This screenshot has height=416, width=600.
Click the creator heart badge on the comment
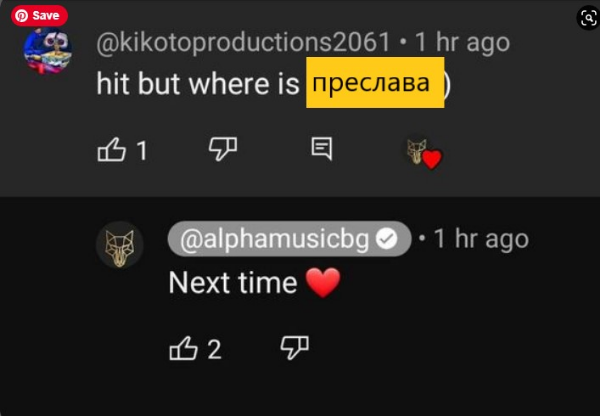tap(424, 153)
